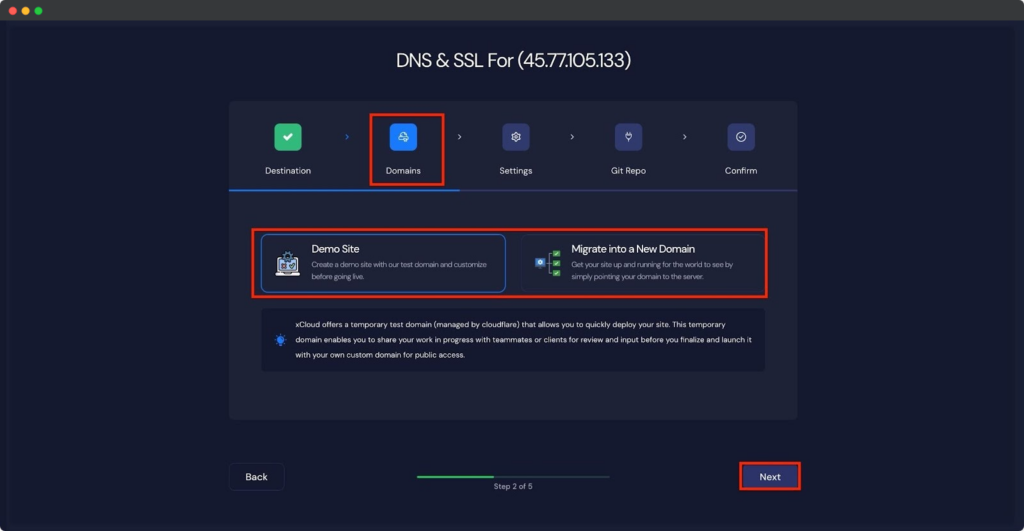This screenshot has height=531, width=1024.
Task: Click the green macOS maximize window button
Action: coord(39,10)
